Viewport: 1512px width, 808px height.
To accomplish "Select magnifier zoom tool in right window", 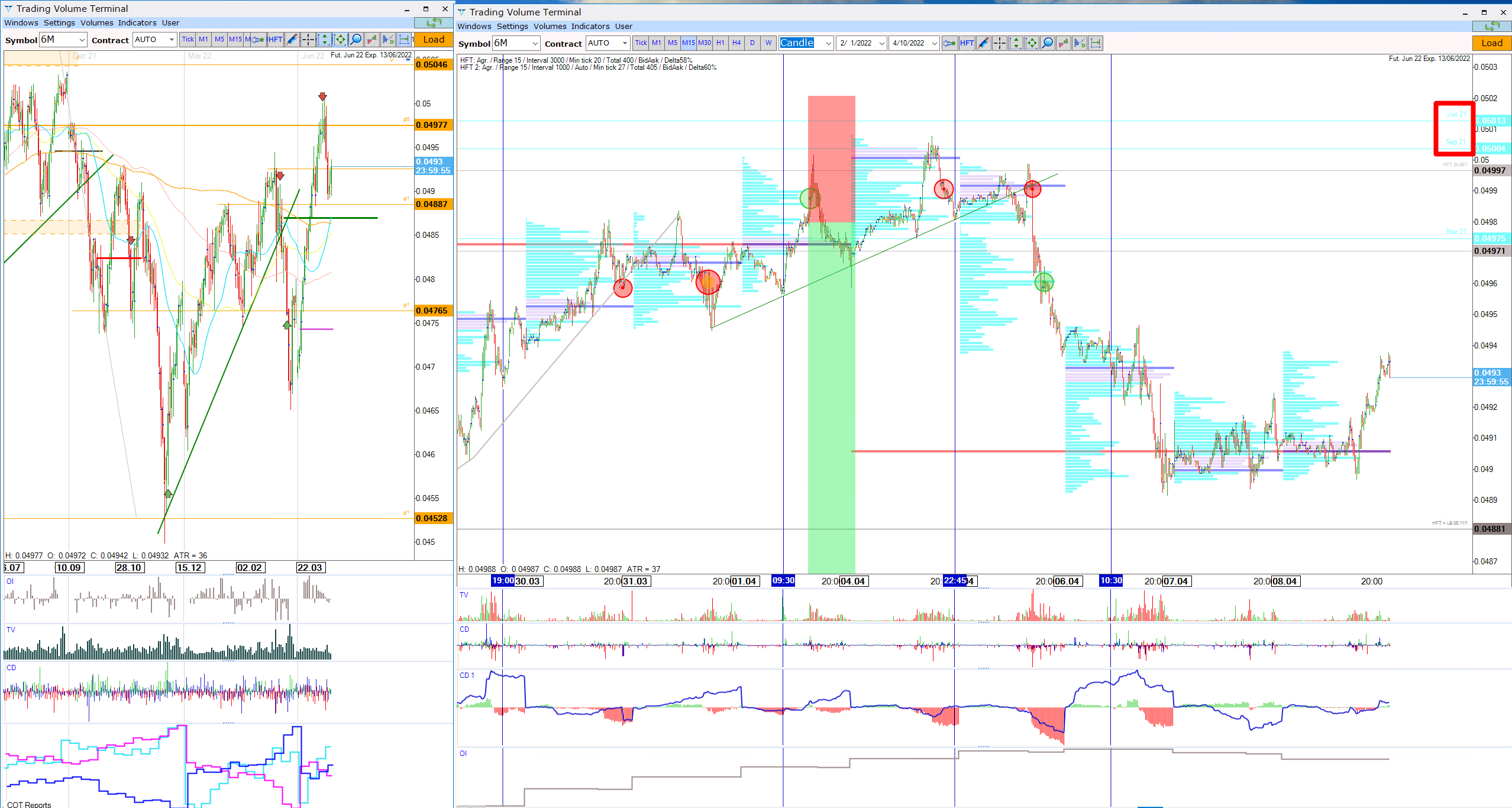I will tap(1048, 43).
